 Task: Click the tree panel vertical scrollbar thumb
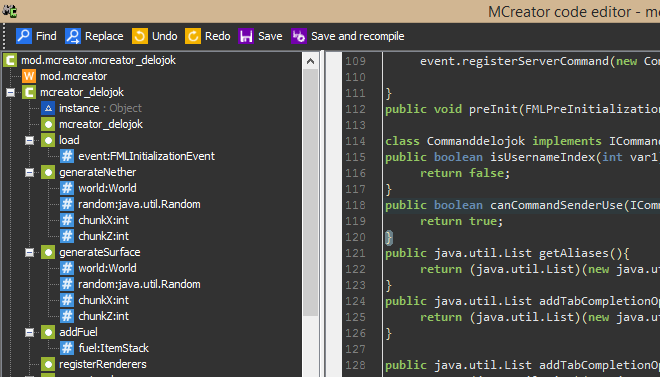311,193
